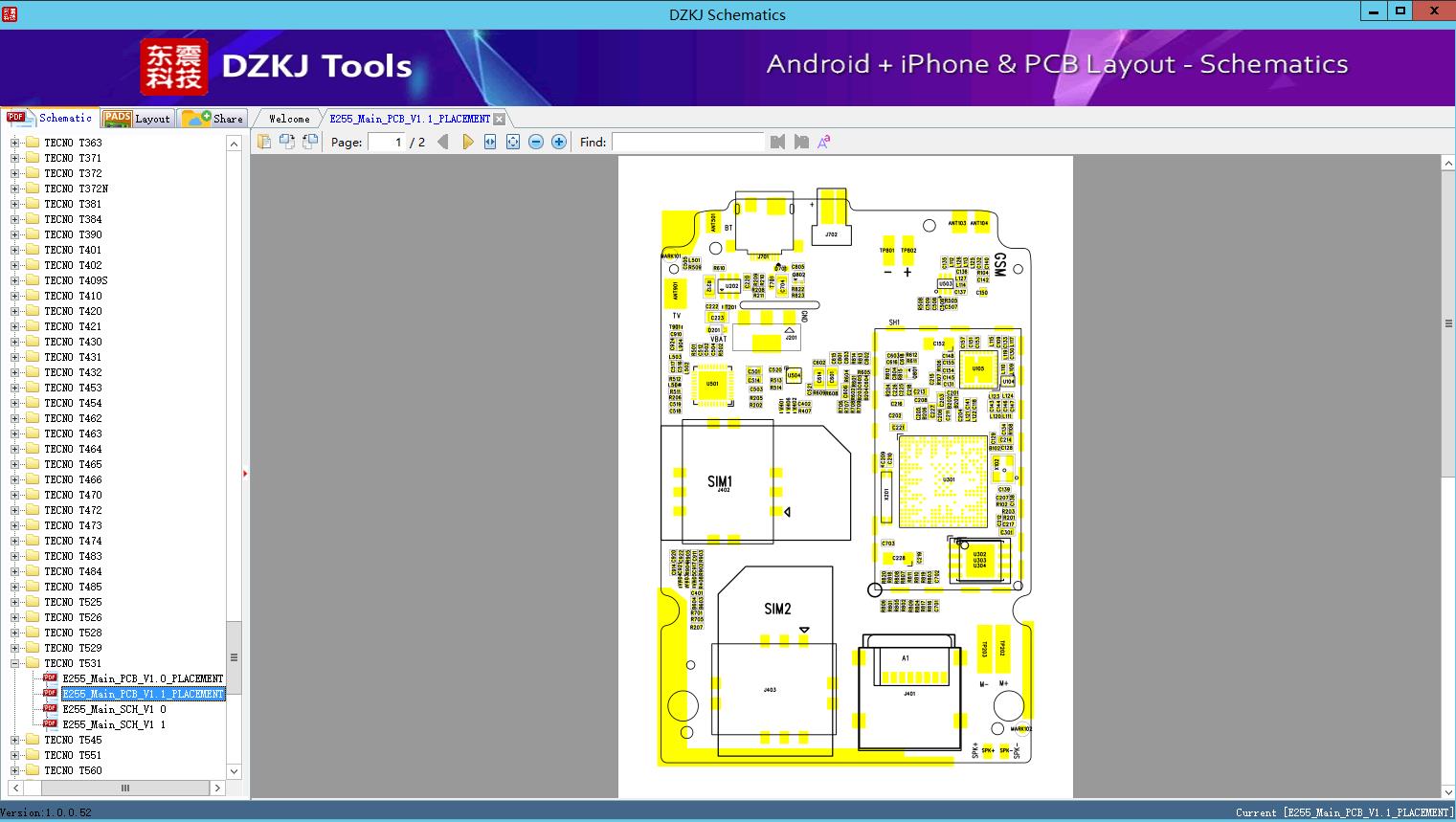Image resolution: width=1456 pixels, height=822 pixels.
Task: Zoom in with the plus icon
Action: [559, 142]
